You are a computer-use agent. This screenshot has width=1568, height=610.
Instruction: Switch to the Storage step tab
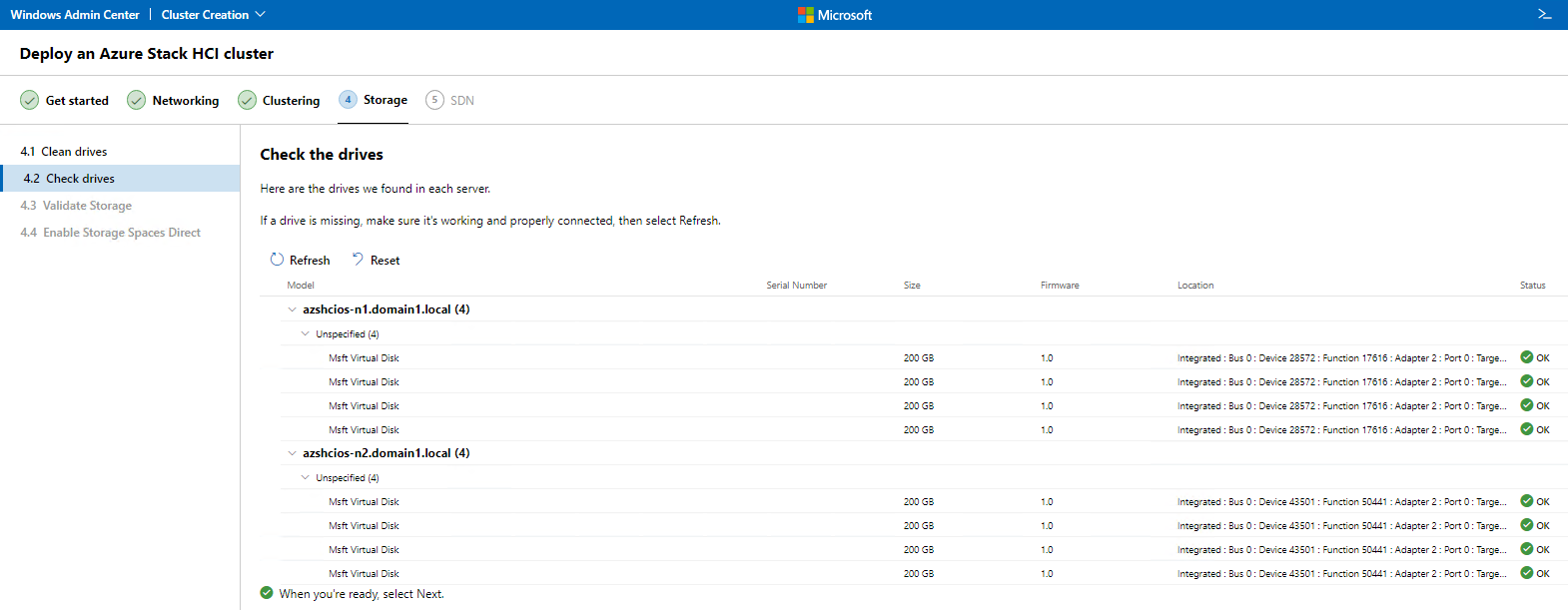(x=385, y=100)
